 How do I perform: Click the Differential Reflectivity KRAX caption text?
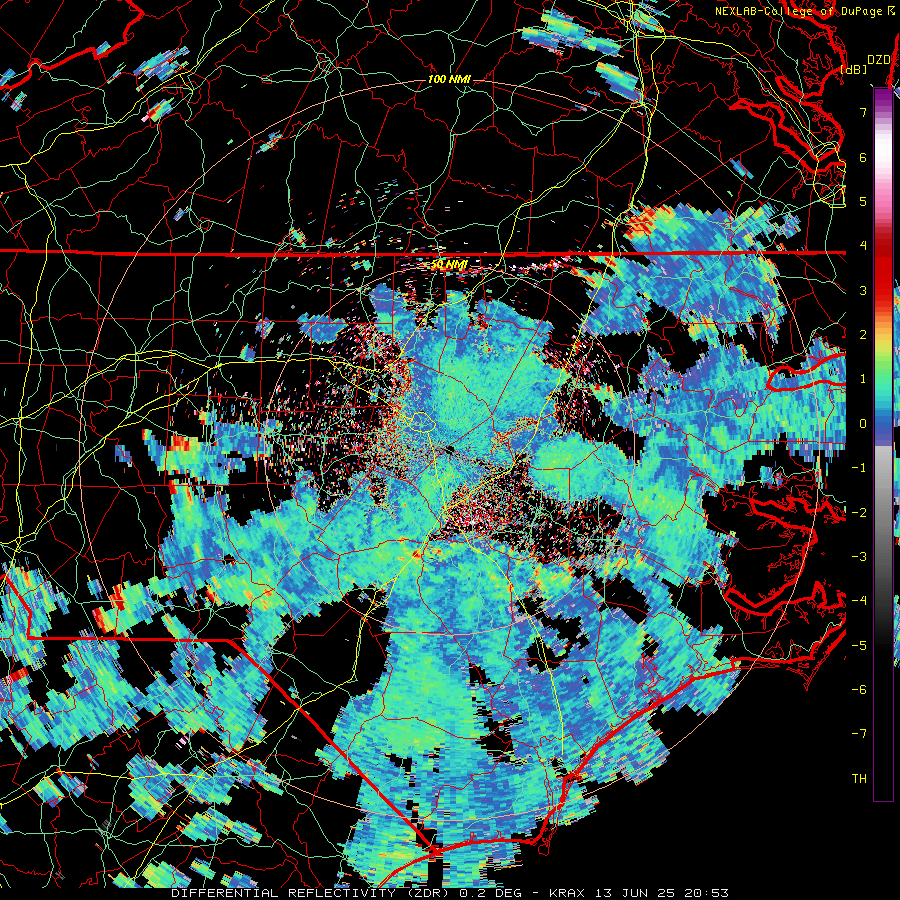point(449,893)
